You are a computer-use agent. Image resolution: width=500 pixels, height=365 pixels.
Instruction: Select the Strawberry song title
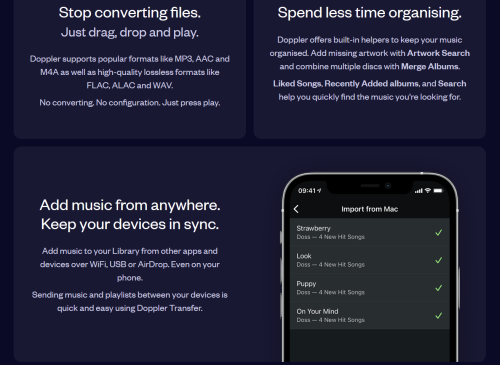[x=313, y=228]
